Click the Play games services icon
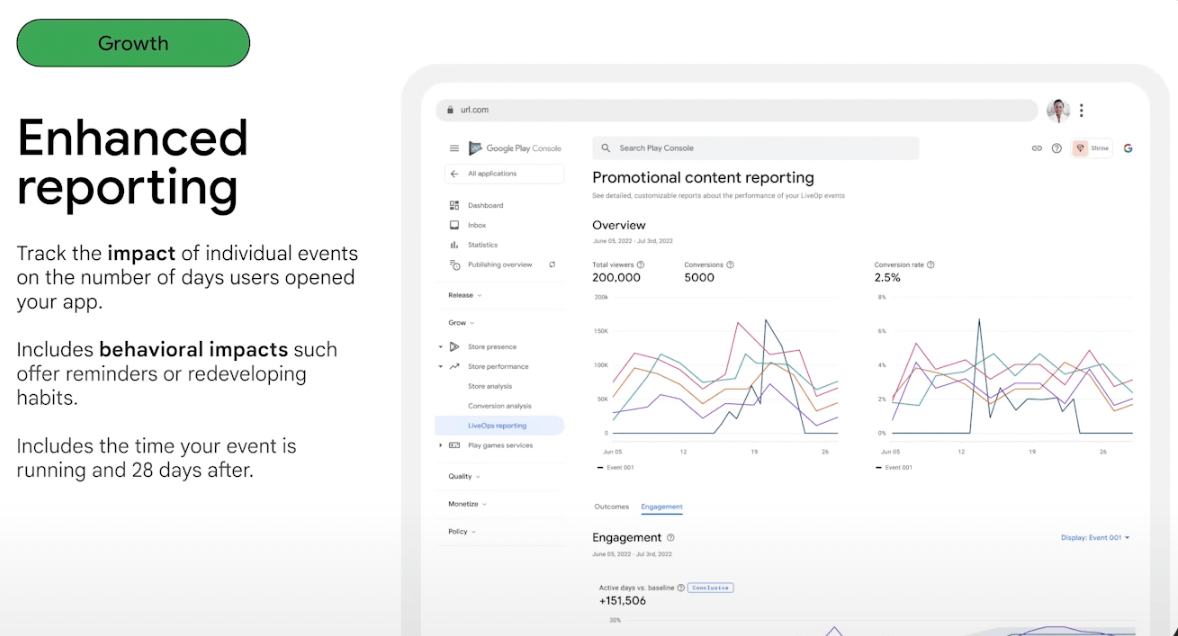This screenshot has width=1178, height=636. point(454,445)
